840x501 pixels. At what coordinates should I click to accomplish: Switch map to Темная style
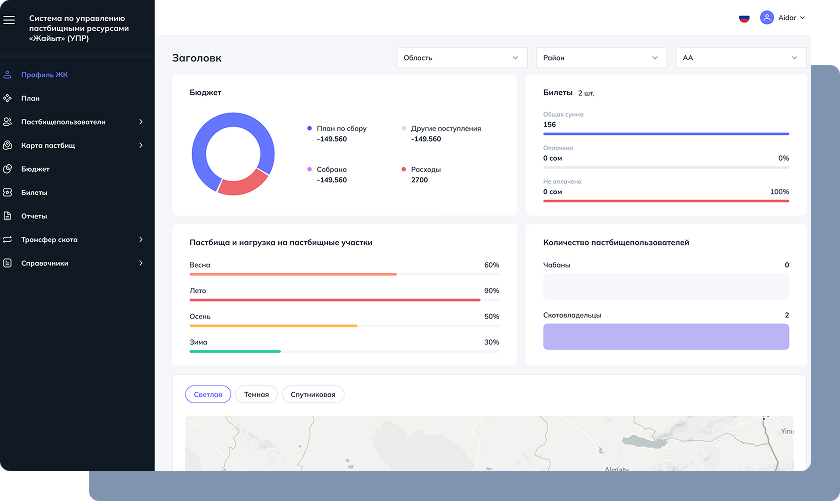[256, 394]
